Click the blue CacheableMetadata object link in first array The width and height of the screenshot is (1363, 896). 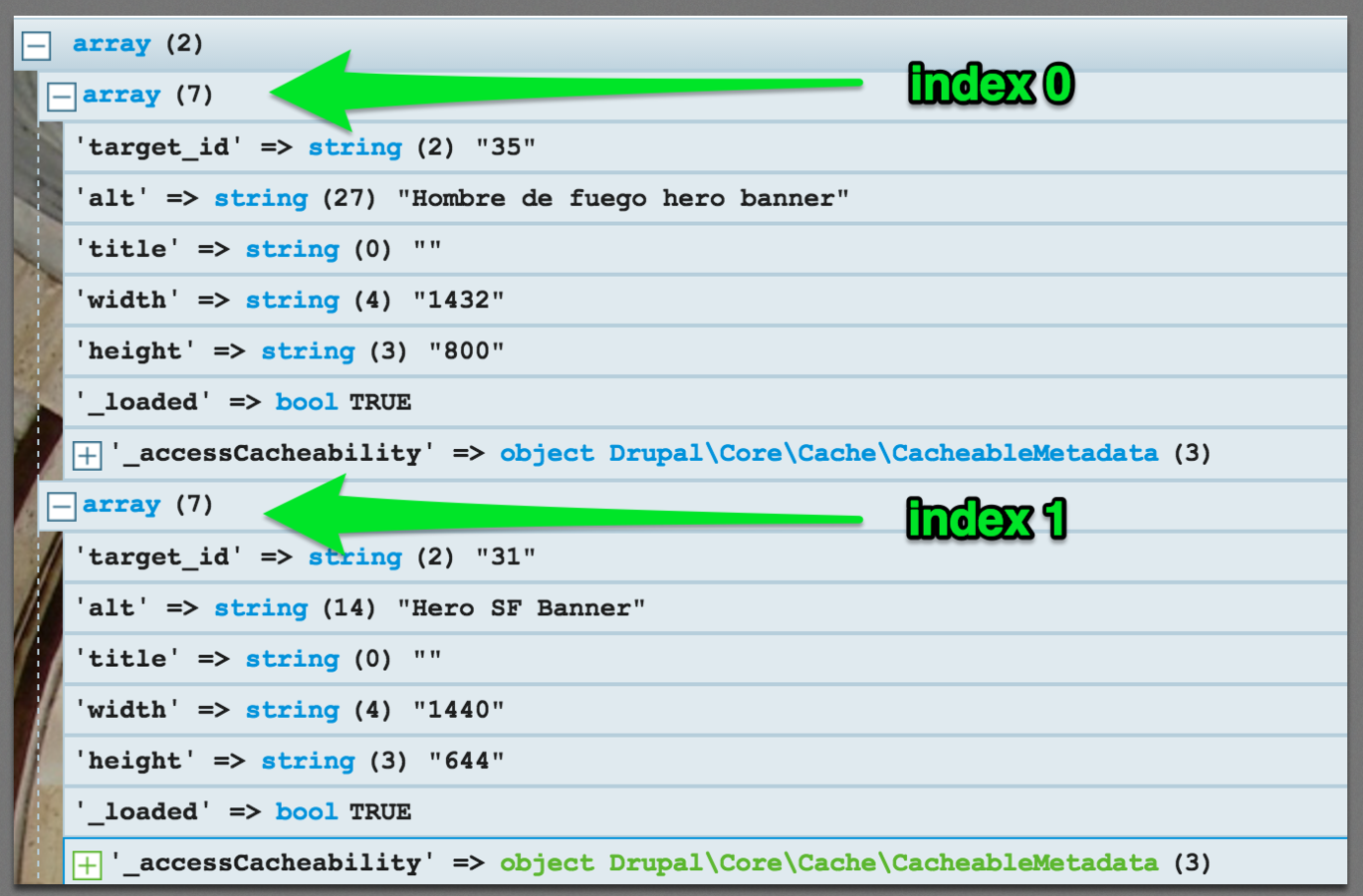coord(828,454)
